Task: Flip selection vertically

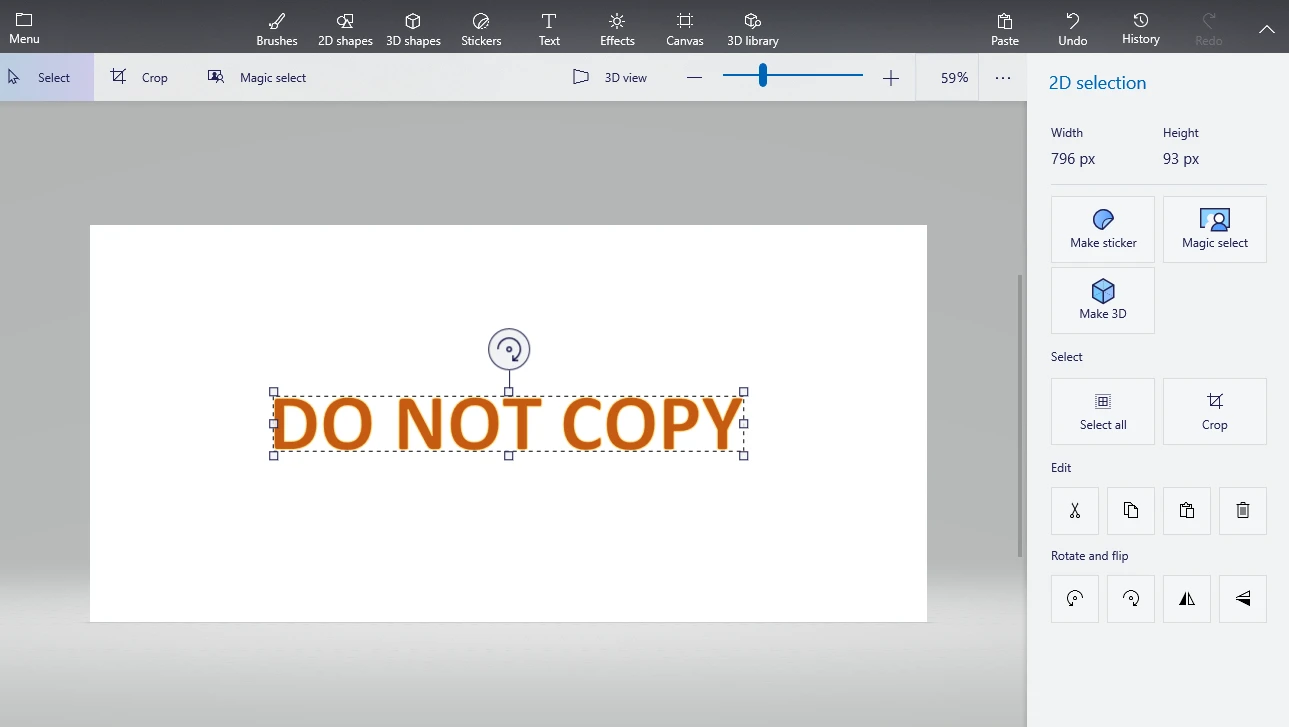Action: [x=1243, y=599]
